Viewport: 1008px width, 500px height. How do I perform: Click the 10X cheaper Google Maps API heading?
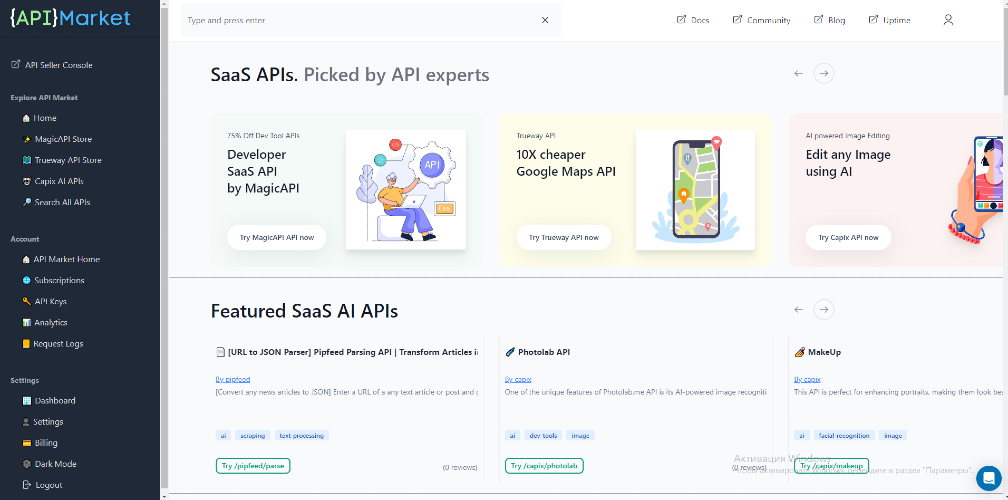(566, 163)
